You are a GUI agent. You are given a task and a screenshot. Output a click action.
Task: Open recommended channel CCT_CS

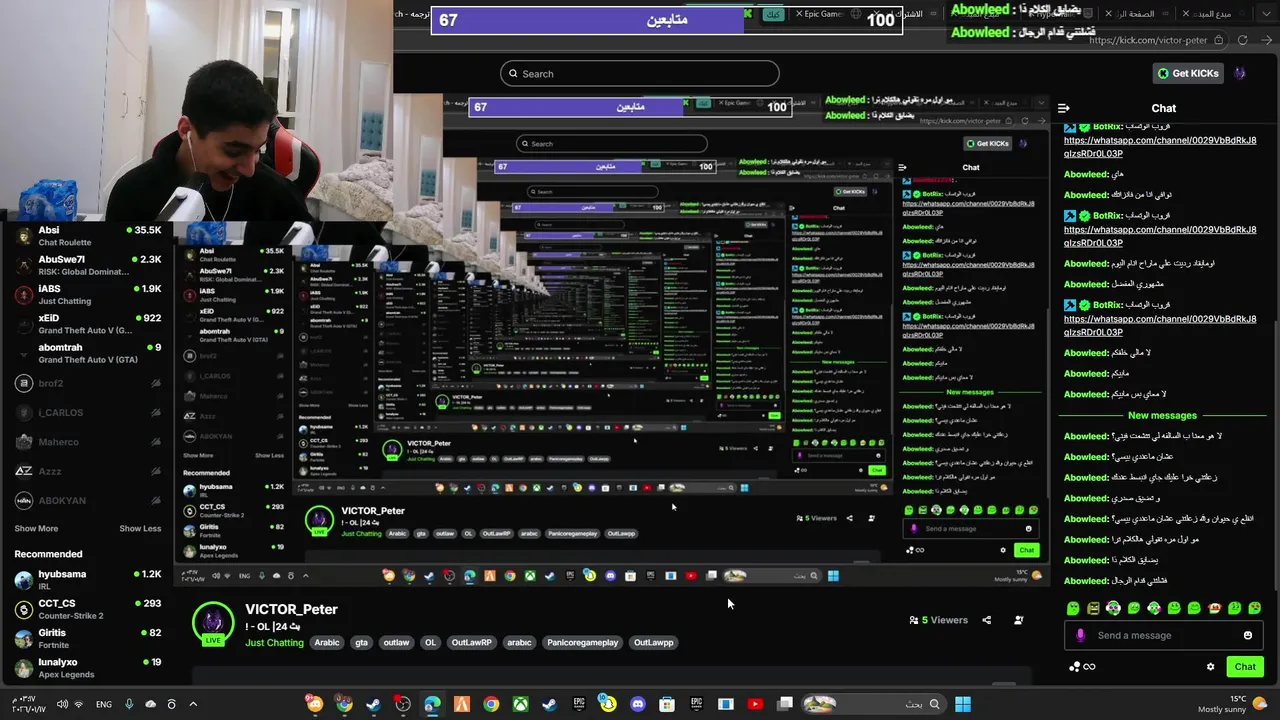tap(88, 609)
